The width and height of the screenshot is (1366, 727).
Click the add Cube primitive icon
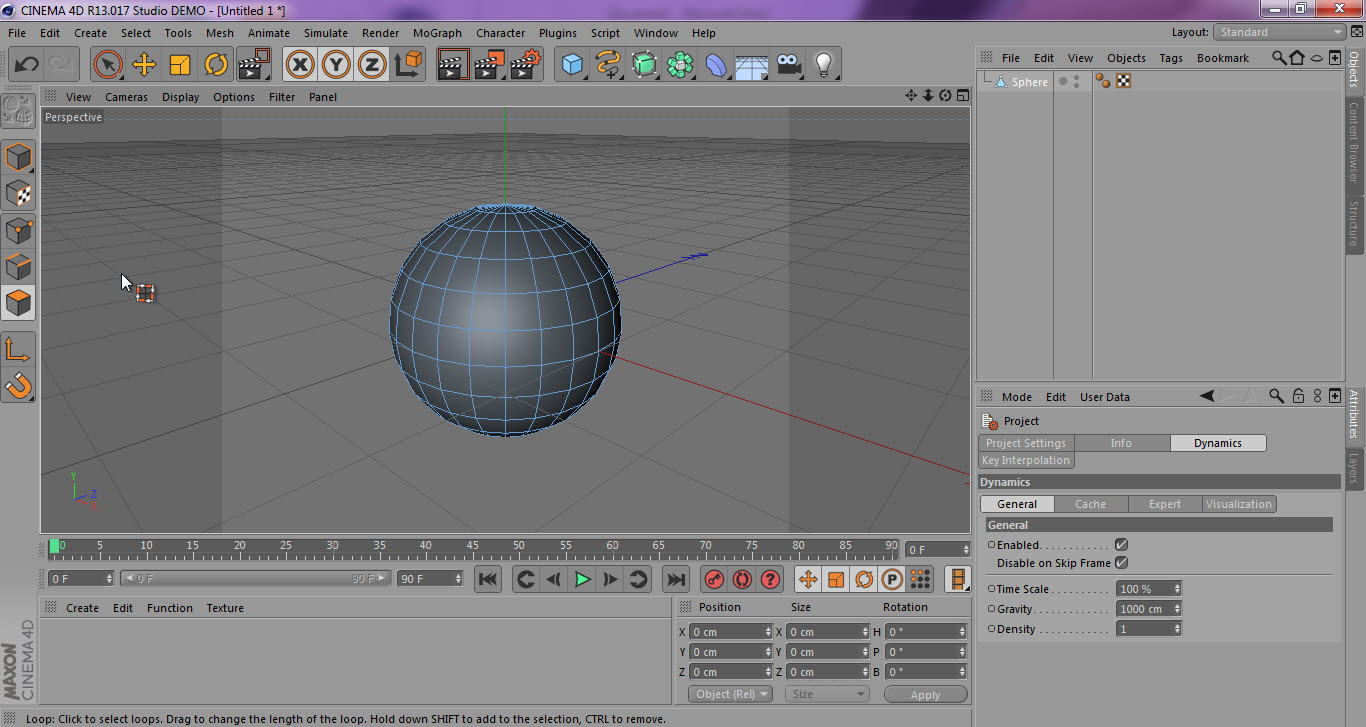pos(572,65)
